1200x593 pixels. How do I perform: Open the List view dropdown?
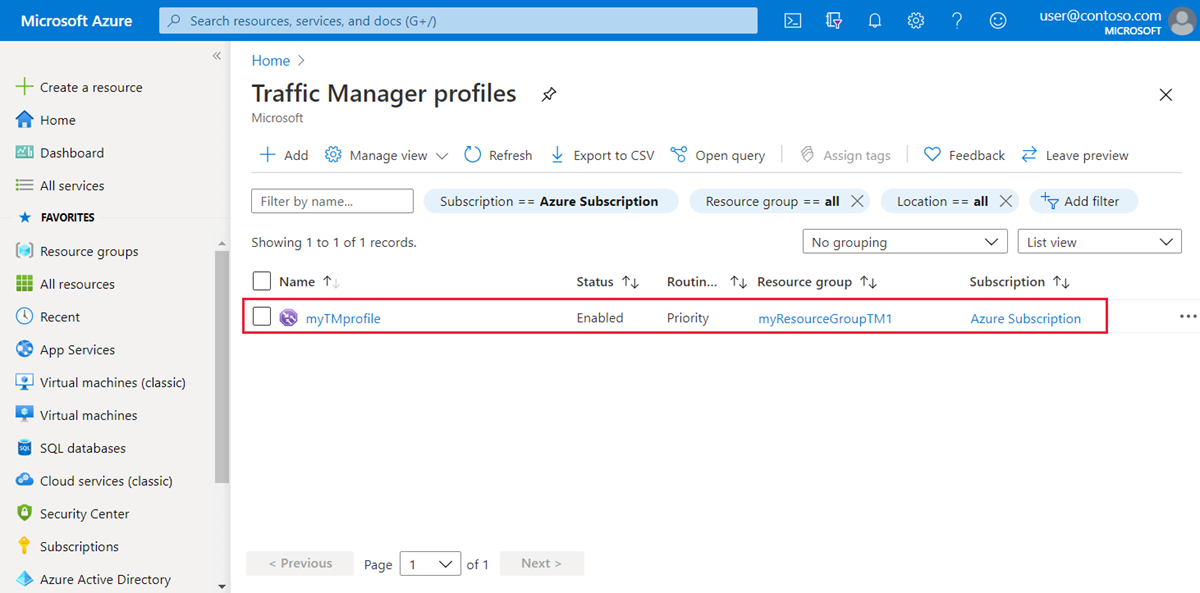[1099, 241]
